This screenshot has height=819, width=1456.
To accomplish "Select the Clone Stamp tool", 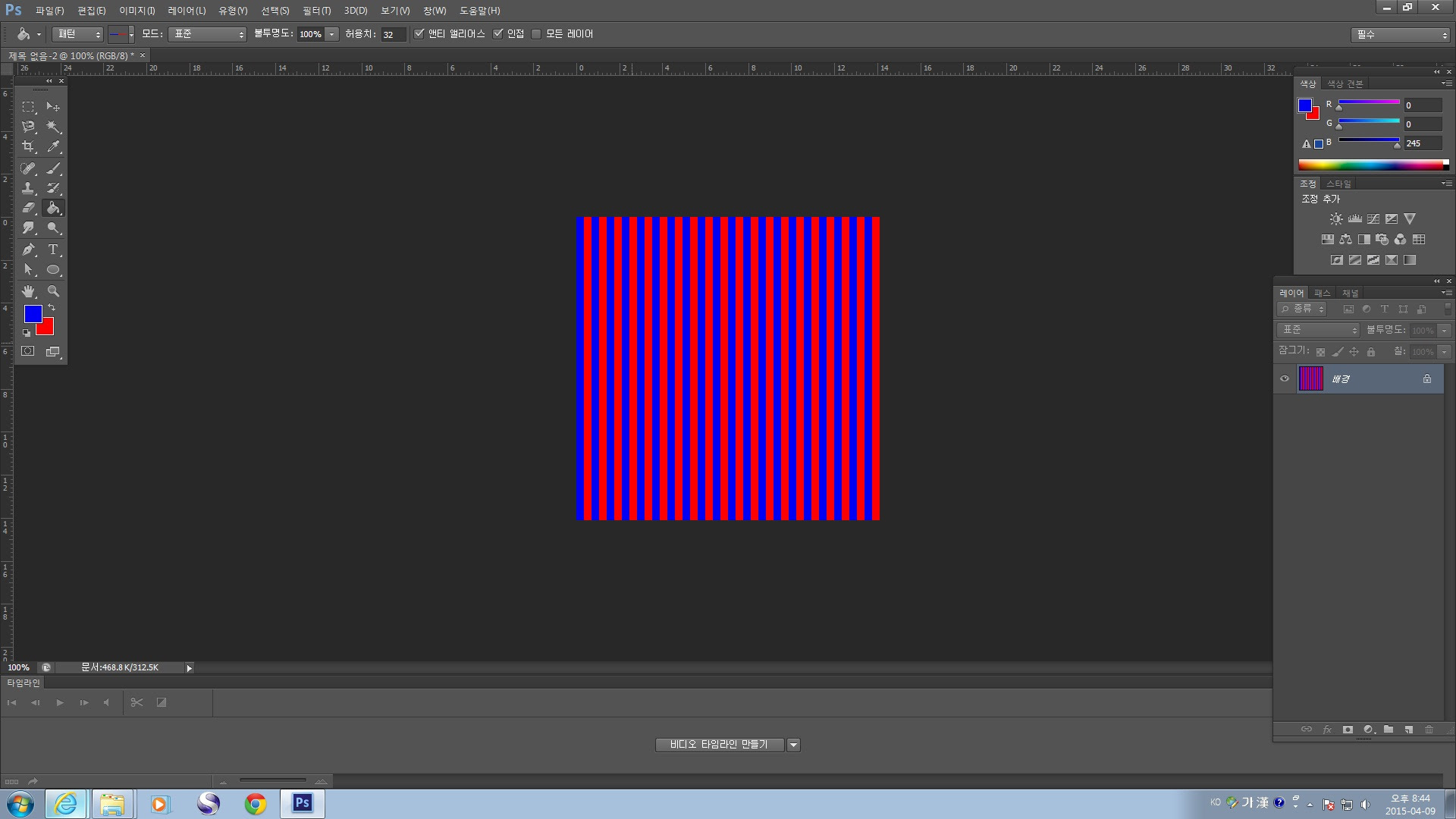I will [29, 188].
